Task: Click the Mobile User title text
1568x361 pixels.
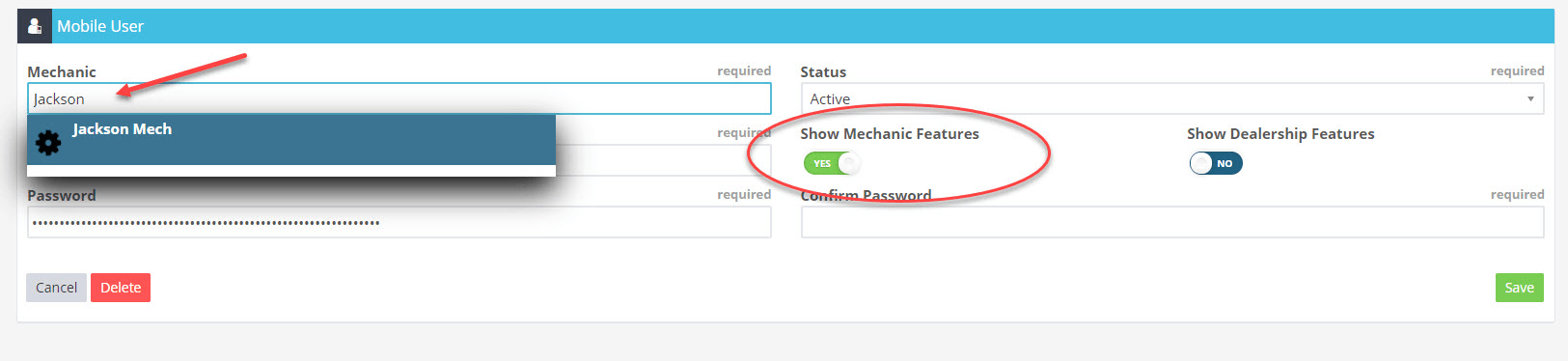Action: coord(100,26)
